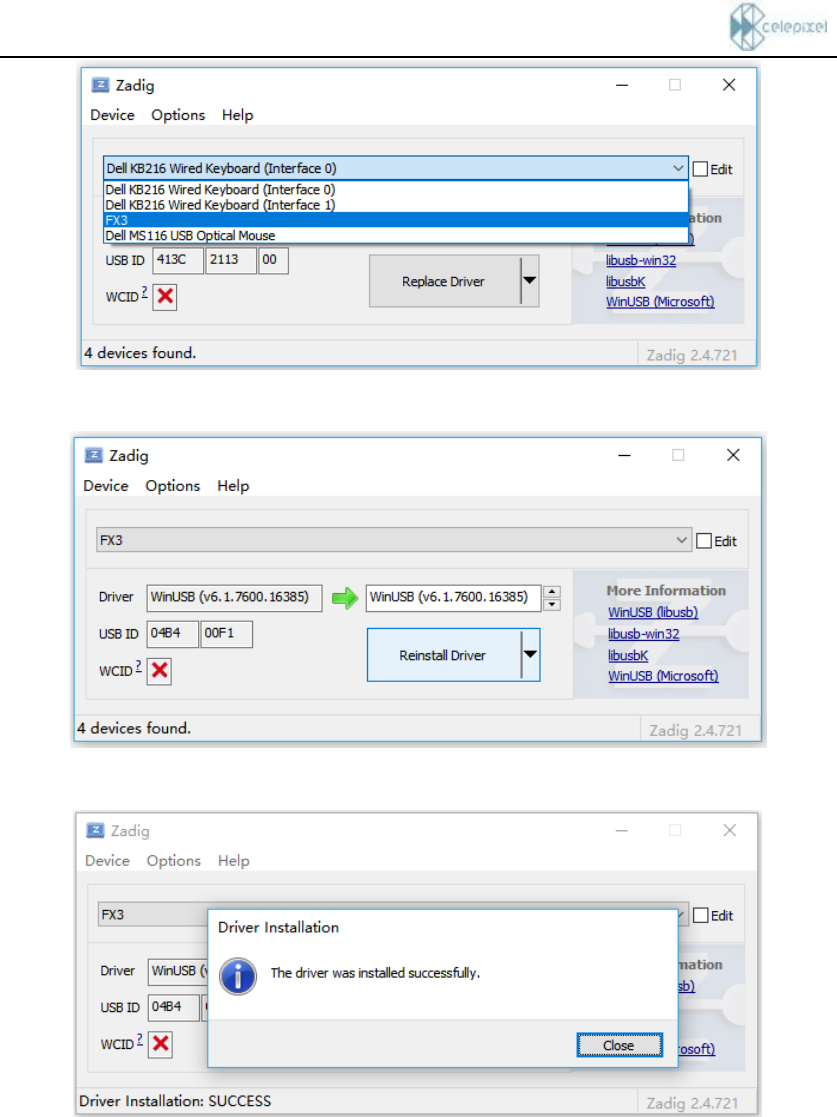Click USB ID field showing 2113

tap(231, 260)
